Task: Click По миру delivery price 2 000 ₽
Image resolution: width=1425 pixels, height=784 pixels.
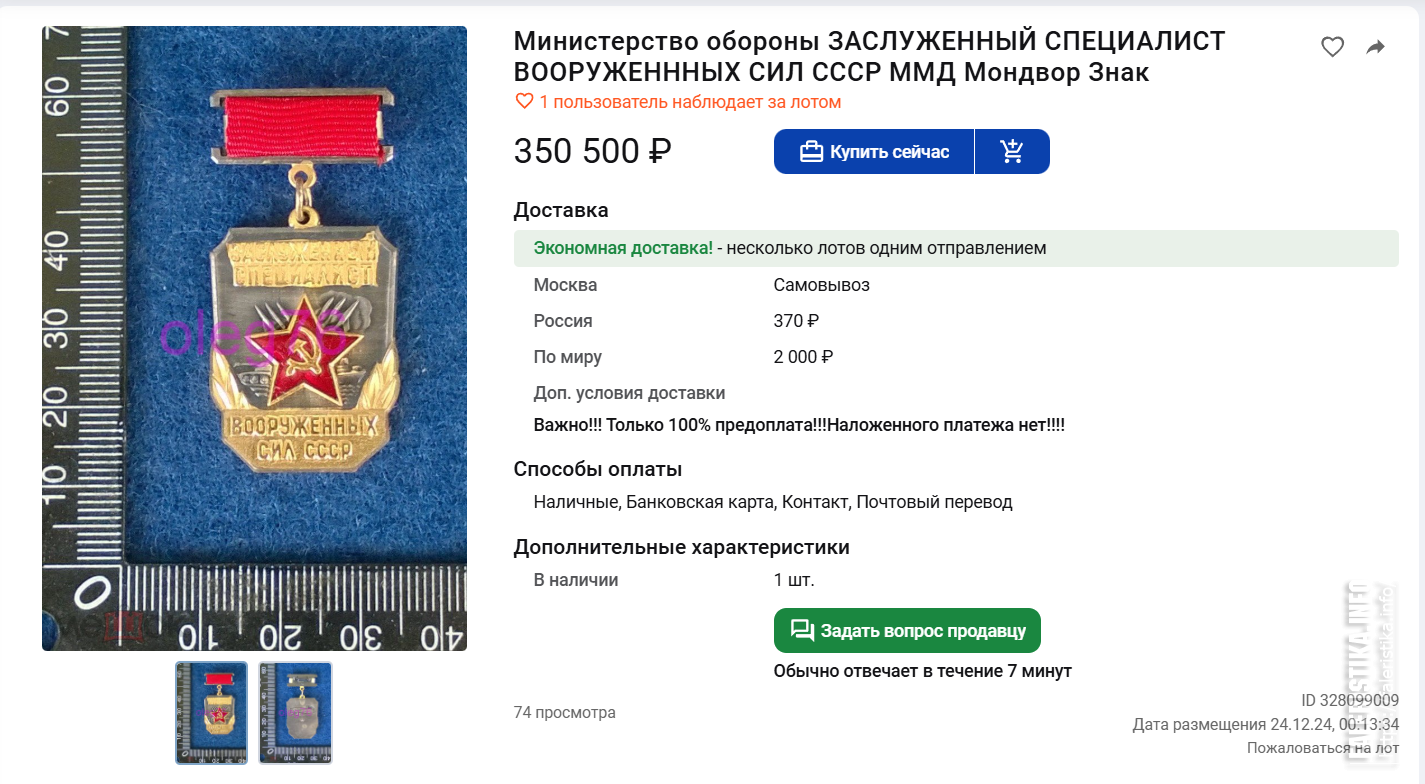Action: tap(804, 357)
